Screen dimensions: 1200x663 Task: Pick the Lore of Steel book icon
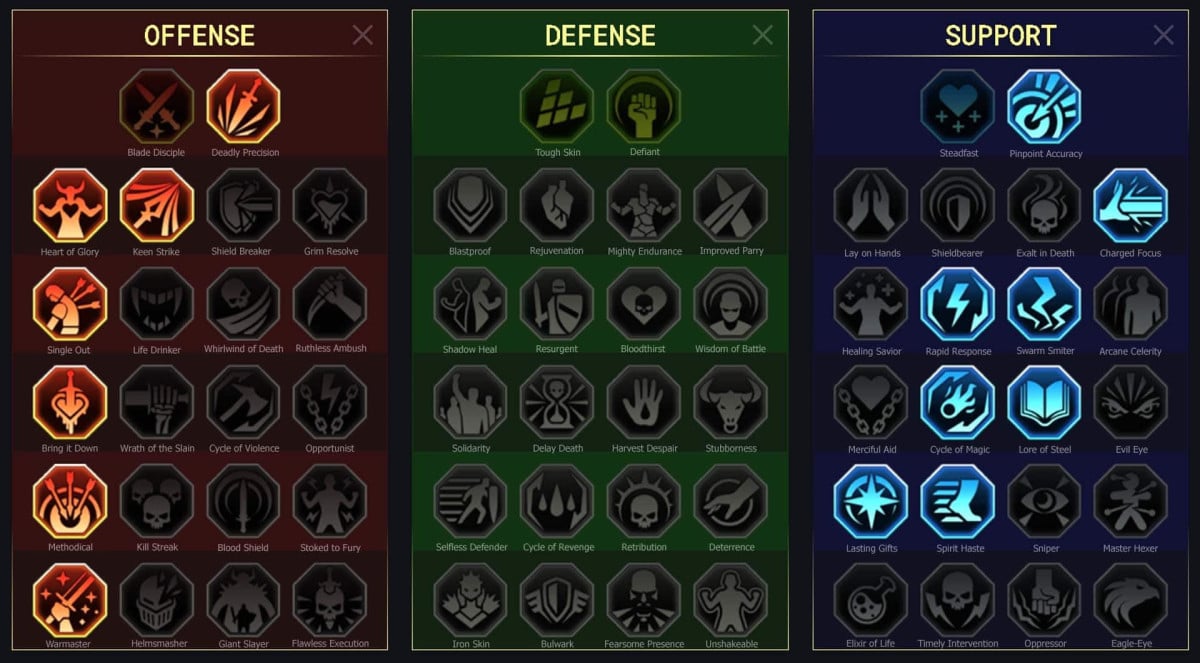pos(1044,403)
